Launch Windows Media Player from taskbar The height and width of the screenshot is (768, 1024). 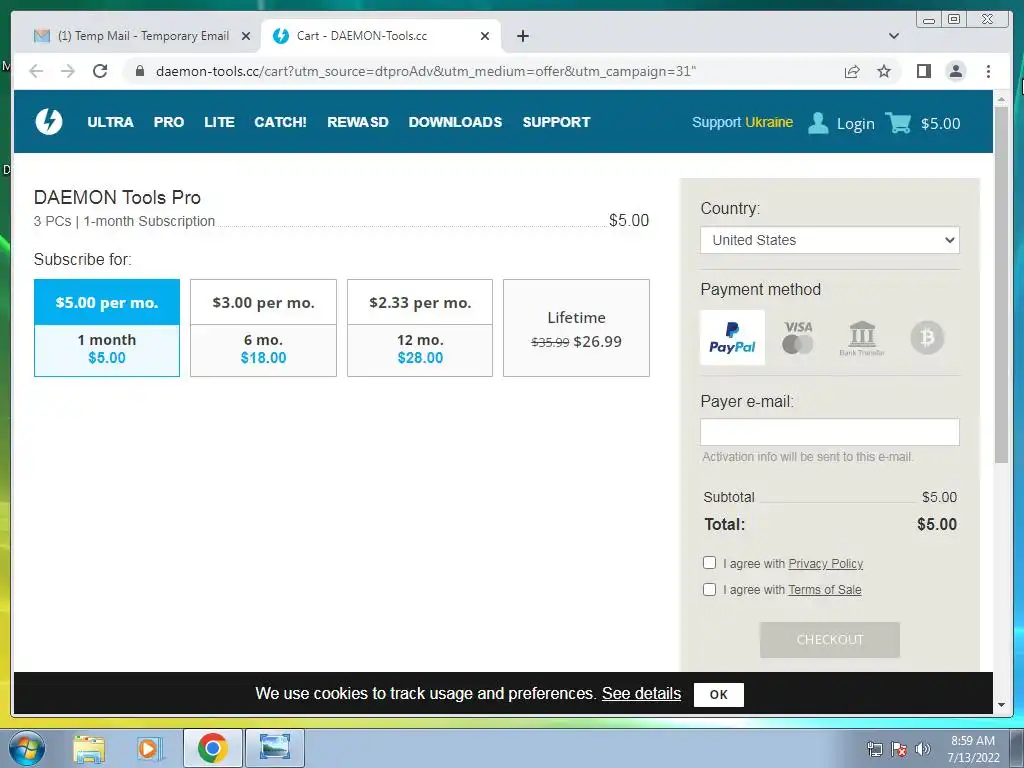click(150, 748)
